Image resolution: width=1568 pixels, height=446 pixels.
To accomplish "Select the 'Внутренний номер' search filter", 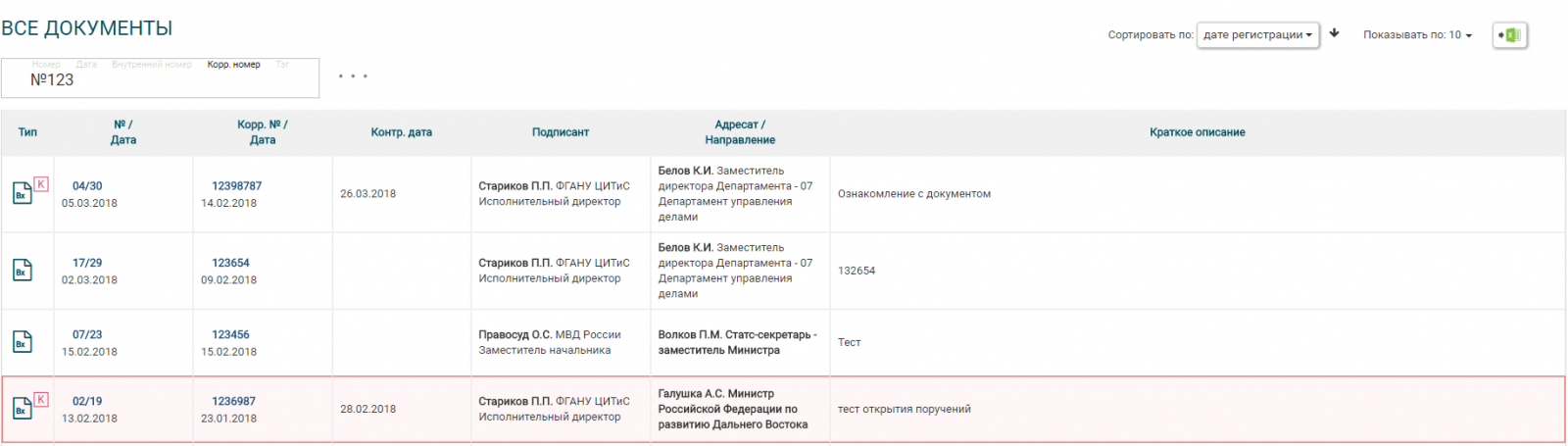I will (x=152, y=65).
